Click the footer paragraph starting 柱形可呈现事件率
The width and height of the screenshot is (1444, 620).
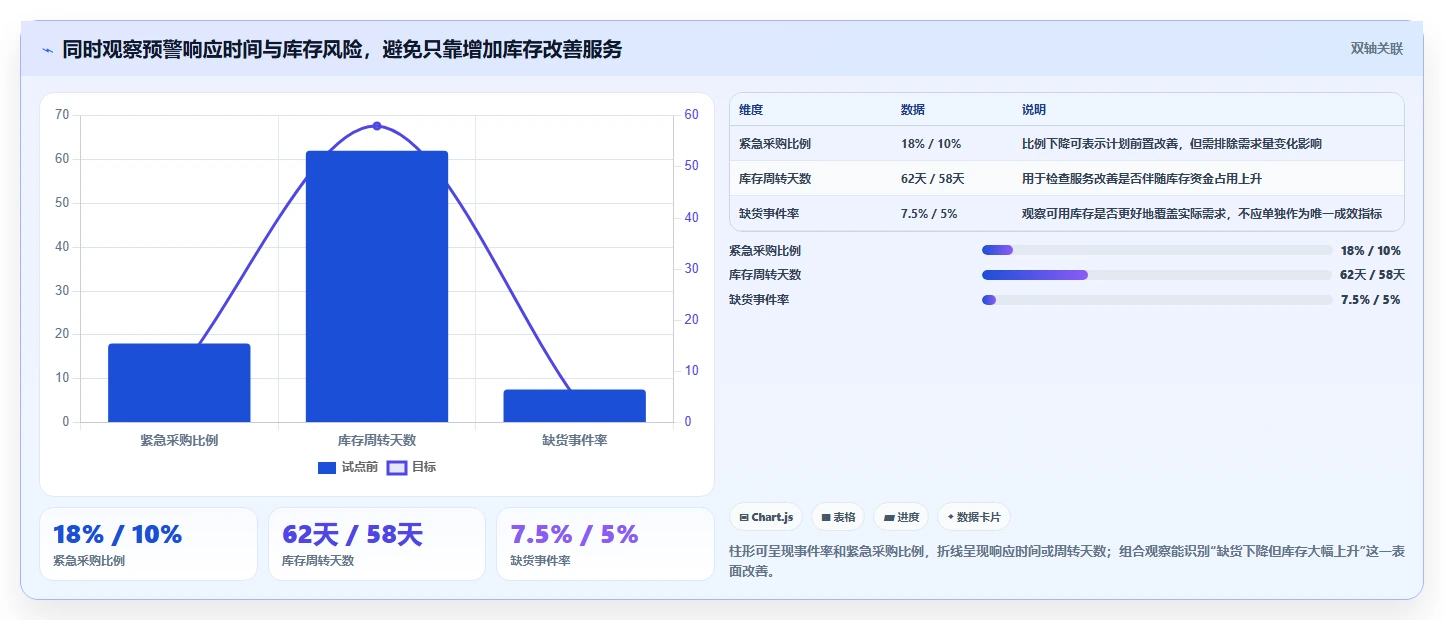1067,562
